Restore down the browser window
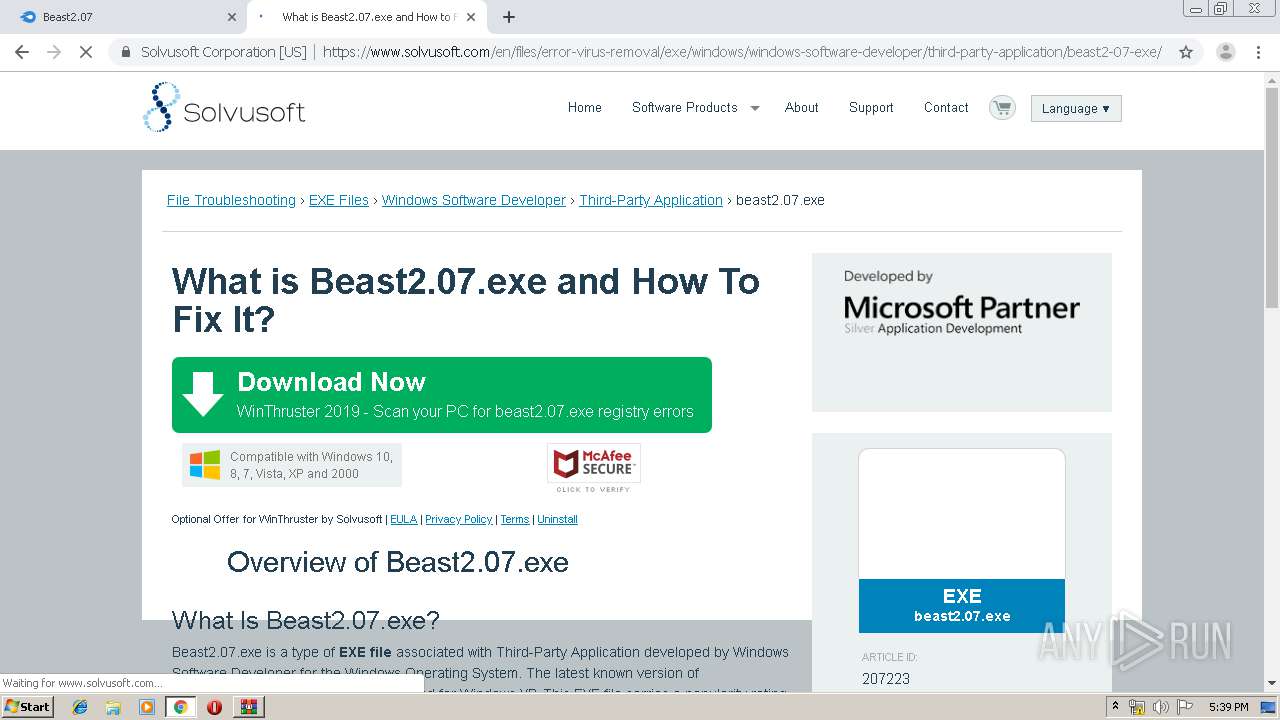The height and width of the screenshot is (720, 1280). click(x=1220, y=8)
